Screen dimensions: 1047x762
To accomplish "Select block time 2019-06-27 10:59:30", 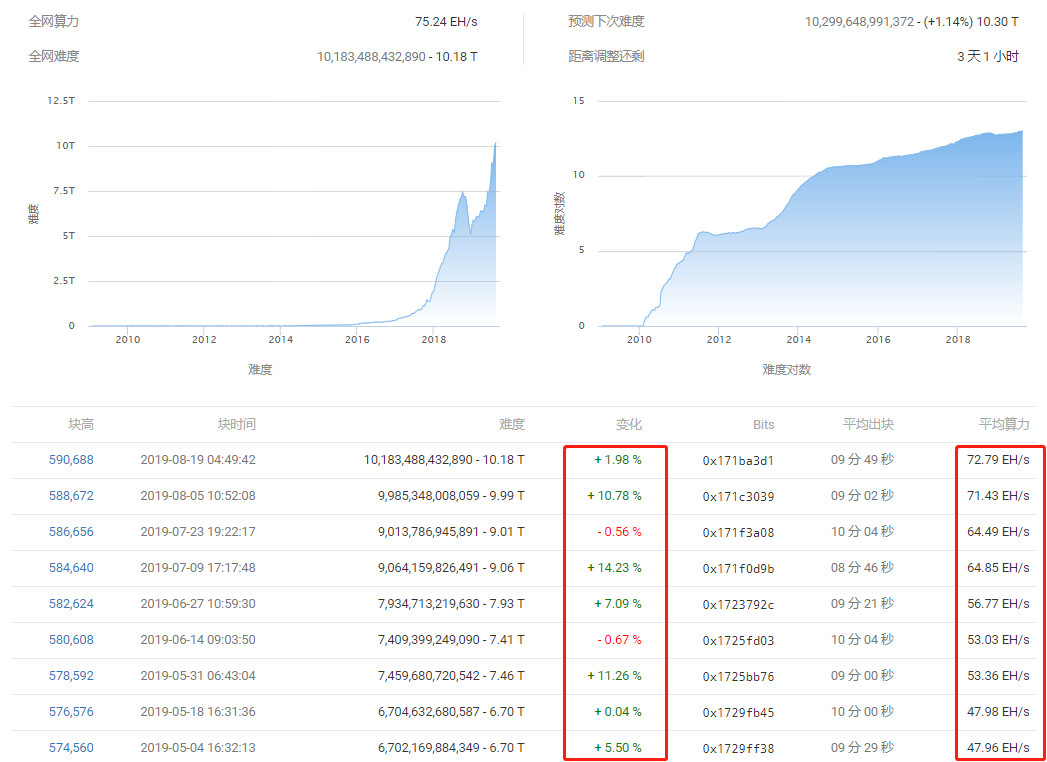I will pyautogui.click(x=198, y=604).
